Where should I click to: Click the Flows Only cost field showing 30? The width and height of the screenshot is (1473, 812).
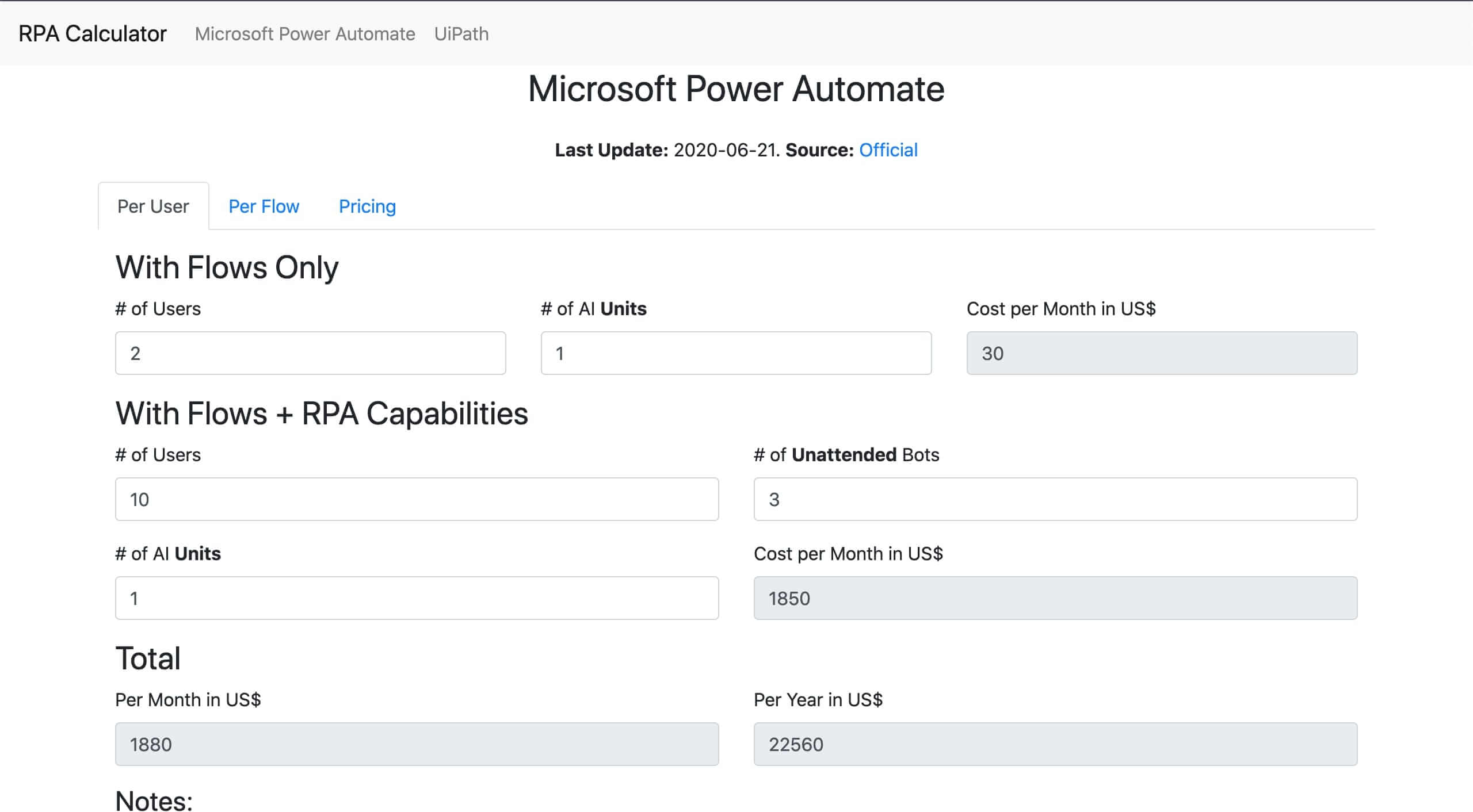1162,353
